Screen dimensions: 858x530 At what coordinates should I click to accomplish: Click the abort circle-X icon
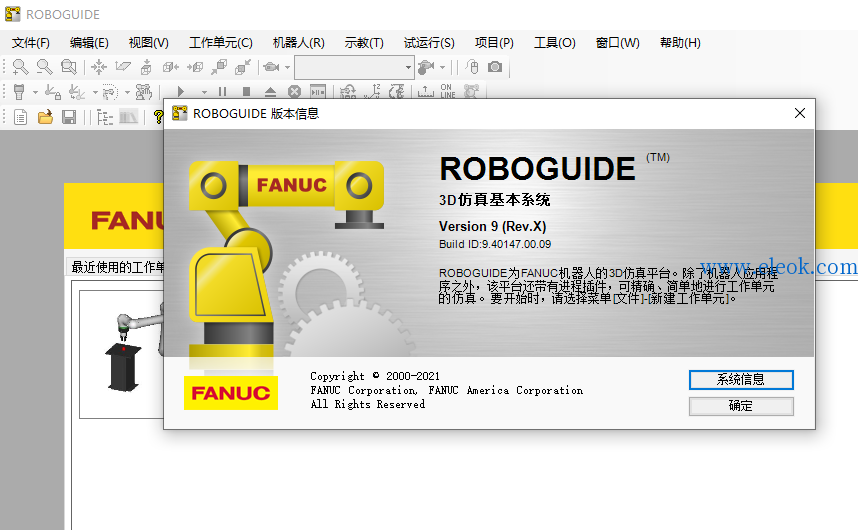click(294, 92)
